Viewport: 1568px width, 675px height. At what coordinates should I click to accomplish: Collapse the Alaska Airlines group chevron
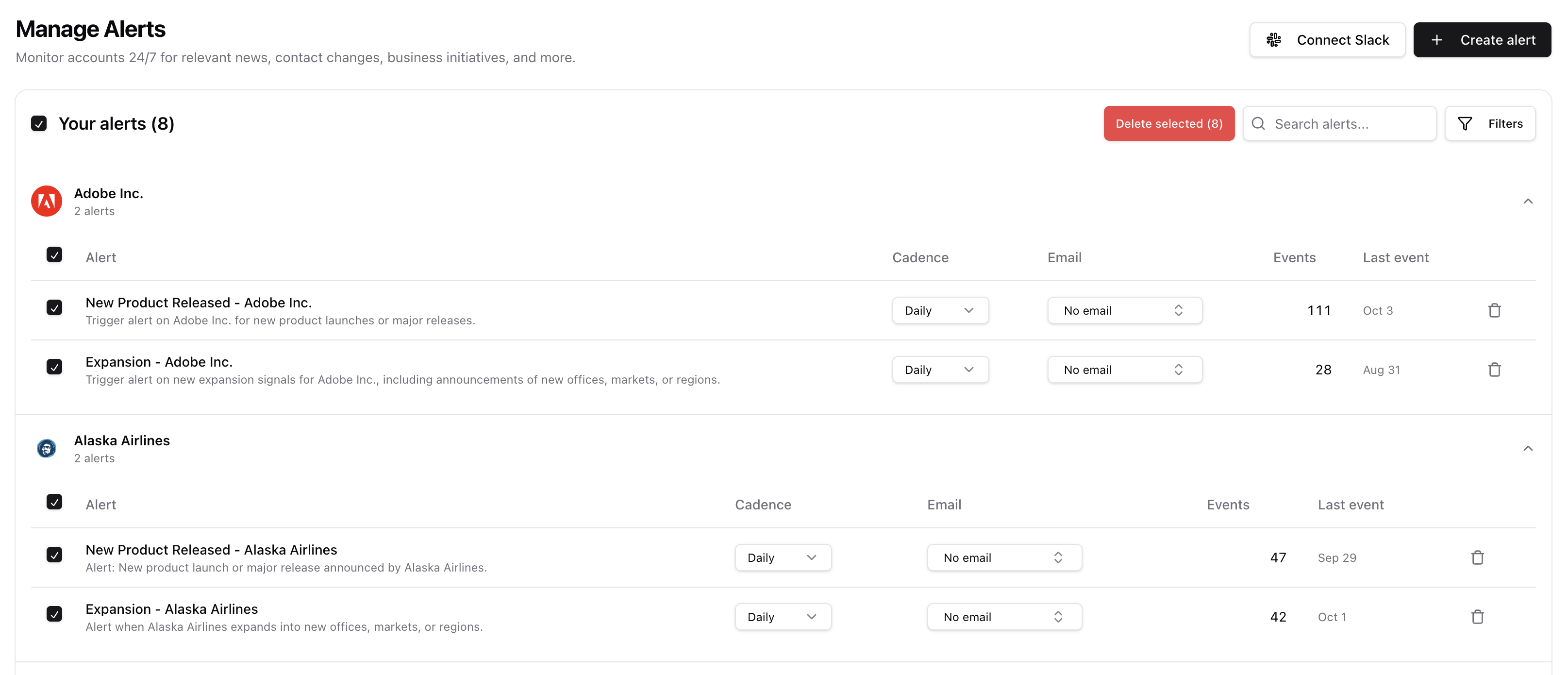pos(1528,449)
